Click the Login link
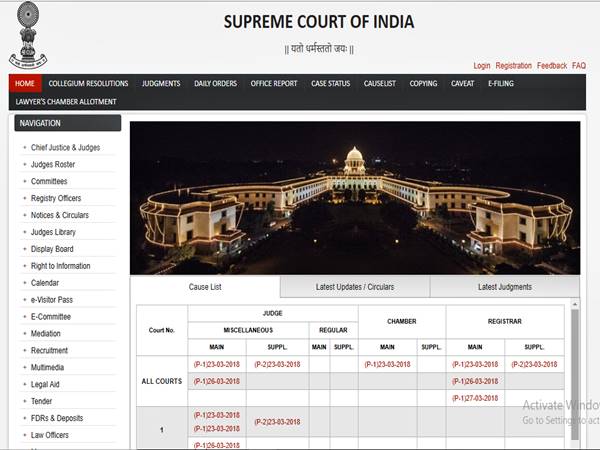 coord(482,66)
